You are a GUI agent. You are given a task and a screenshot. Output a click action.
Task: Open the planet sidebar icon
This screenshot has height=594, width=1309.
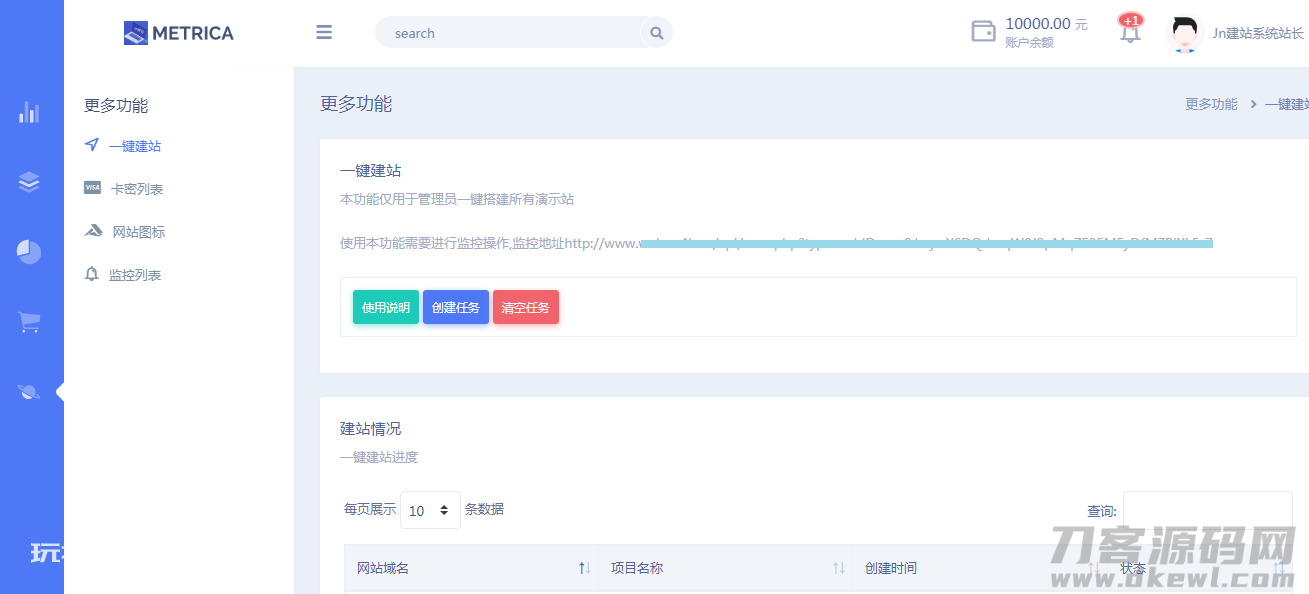[29, 391]
